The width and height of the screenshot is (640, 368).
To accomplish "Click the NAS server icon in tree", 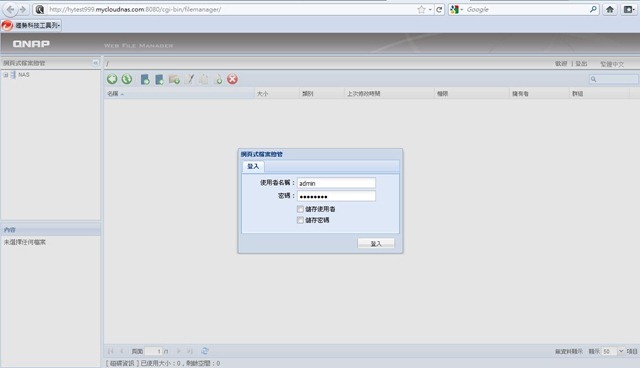I will 13,75.
